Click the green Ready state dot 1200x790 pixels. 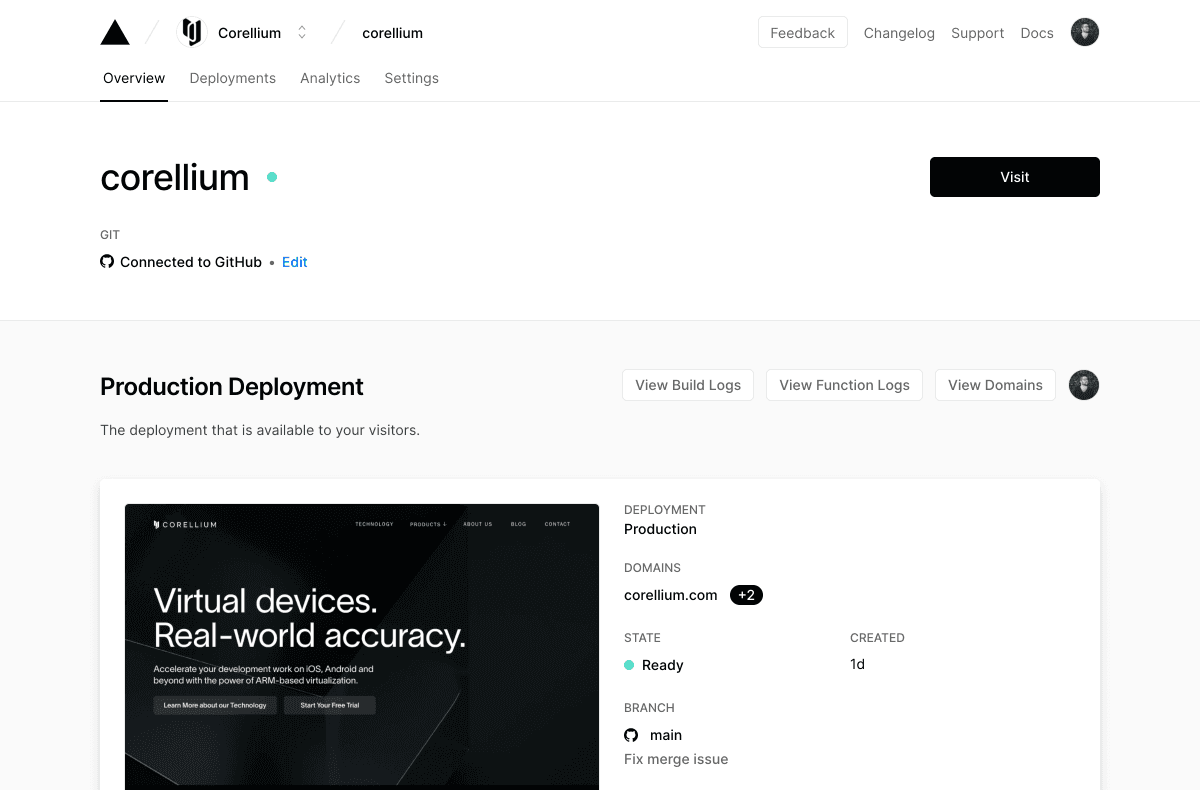(x=629, y=665)
